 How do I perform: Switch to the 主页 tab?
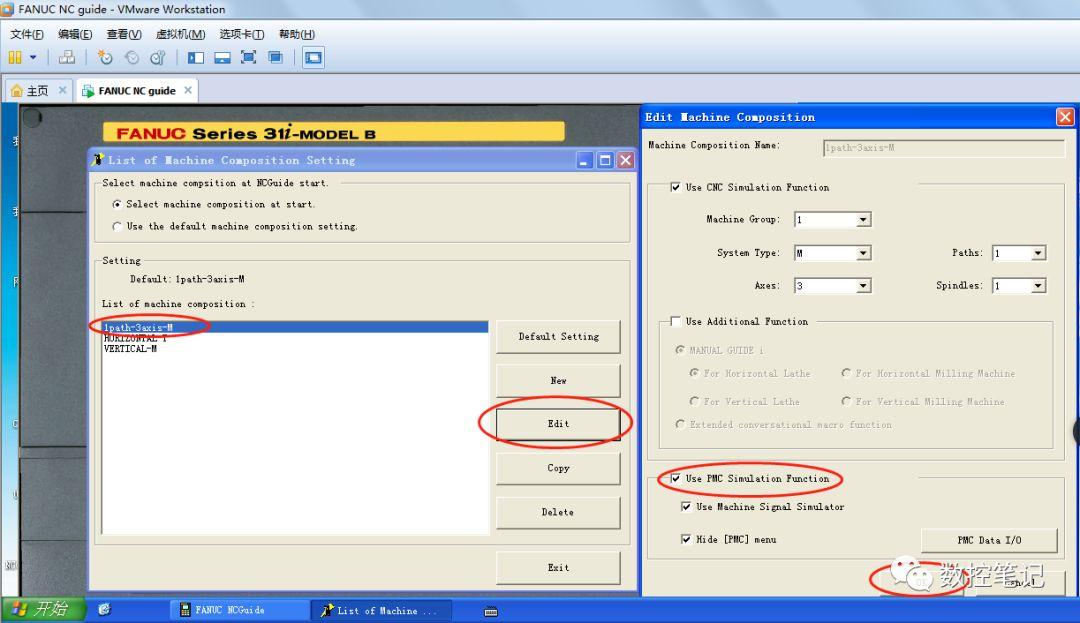36,89
